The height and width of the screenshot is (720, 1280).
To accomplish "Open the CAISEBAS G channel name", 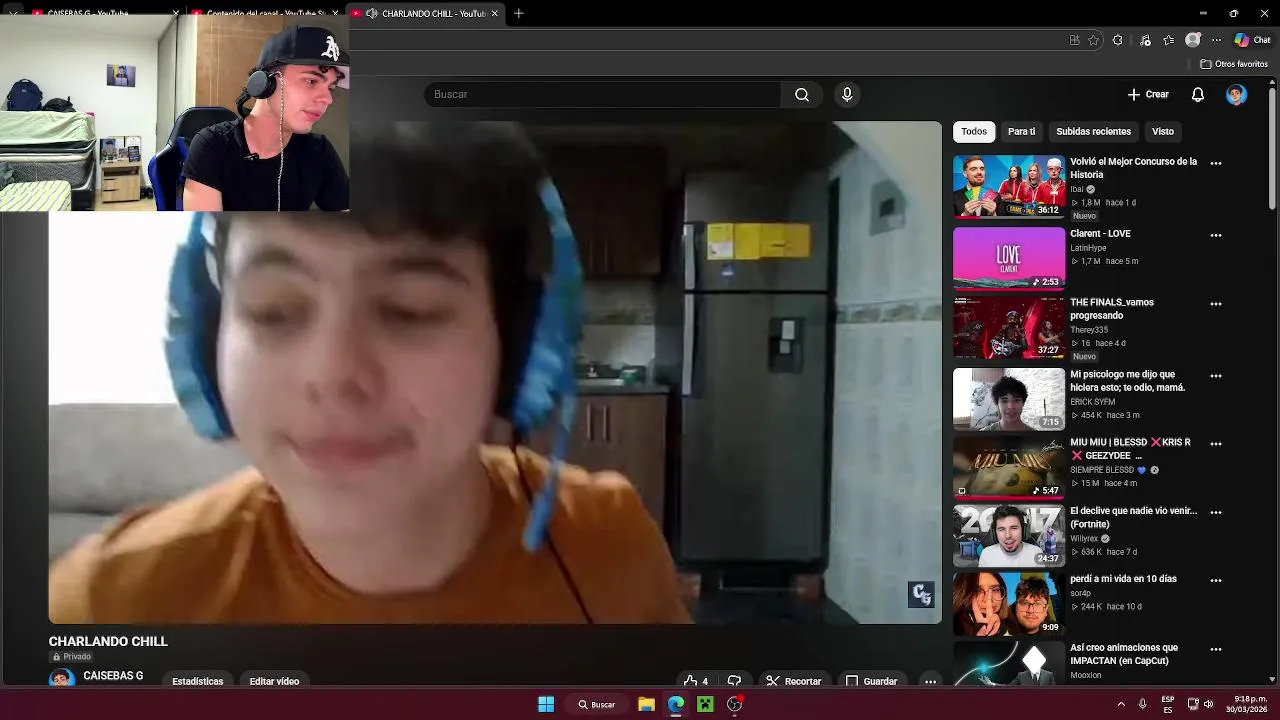I will click(x=113, y=676).
